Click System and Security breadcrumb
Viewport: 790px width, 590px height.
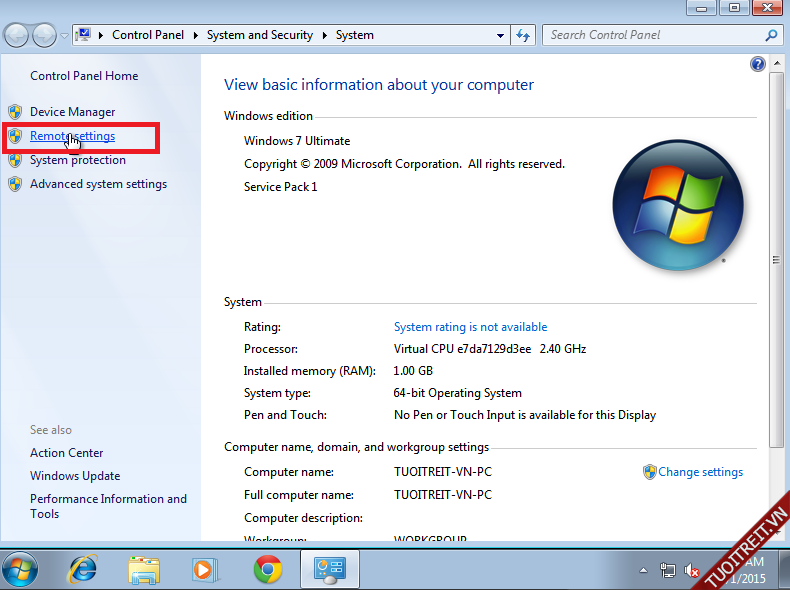coord(259,35)
